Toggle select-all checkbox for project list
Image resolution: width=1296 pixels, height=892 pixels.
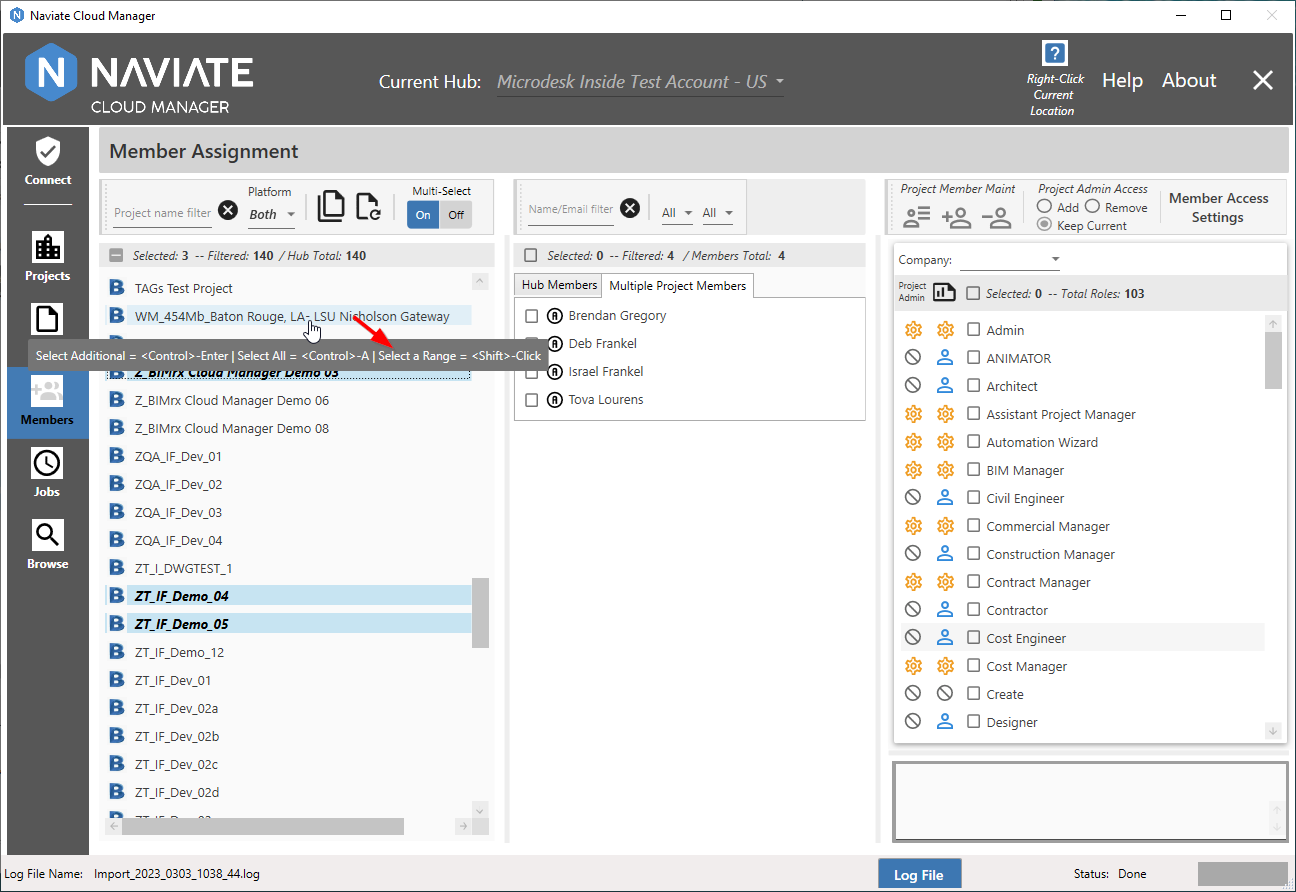point(116,256)
